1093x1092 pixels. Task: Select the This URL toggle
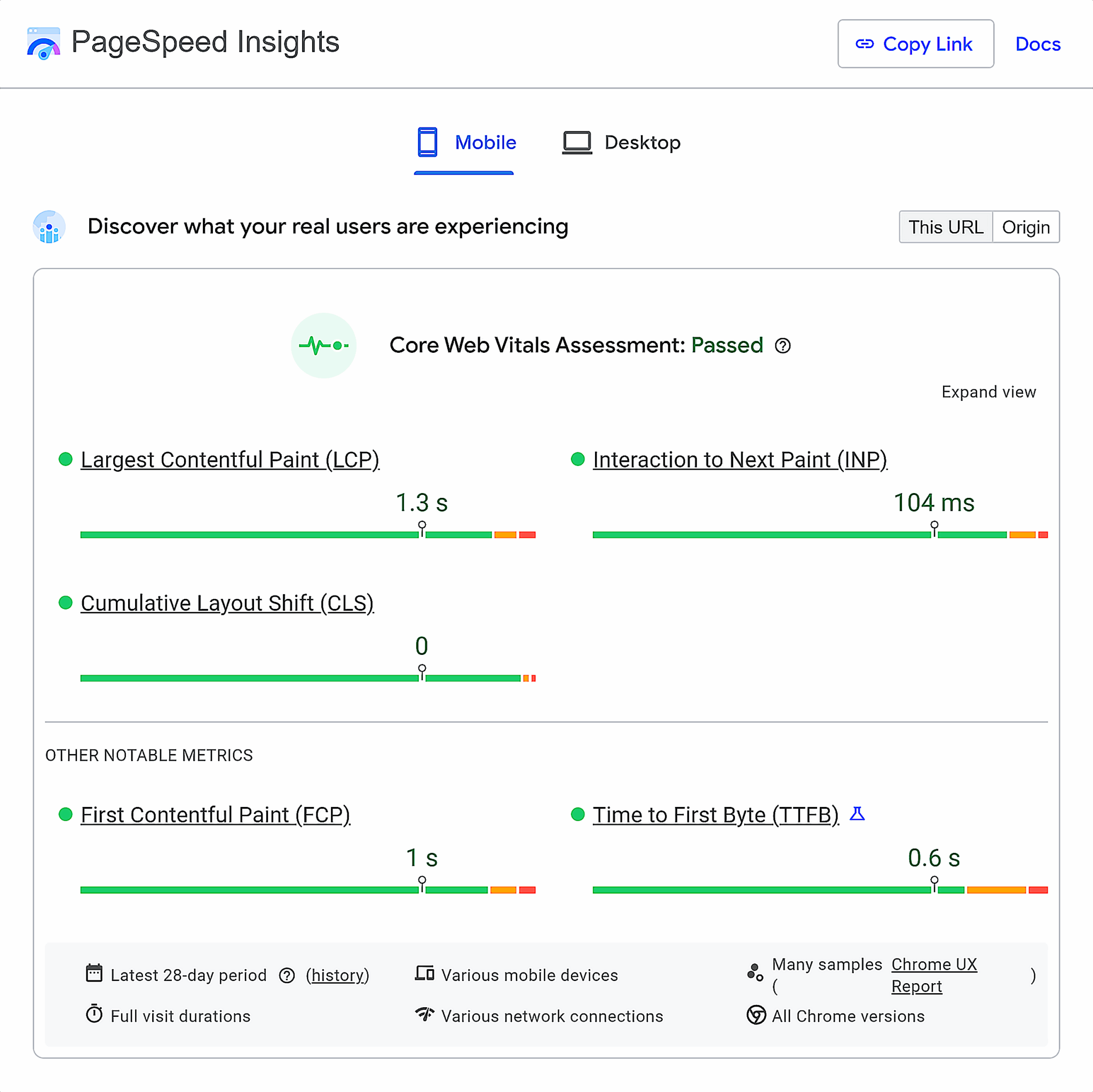coord(945,227)
